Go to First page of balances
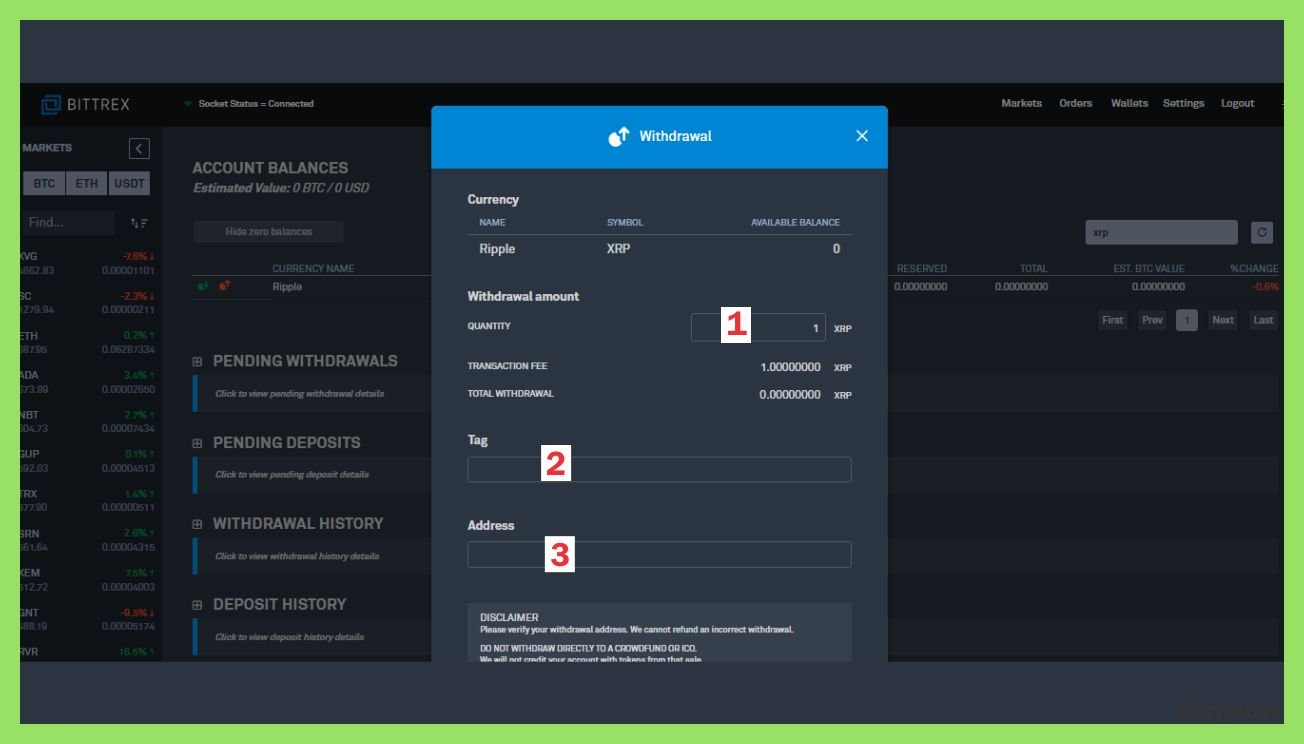 click(x=1112, y=320)
